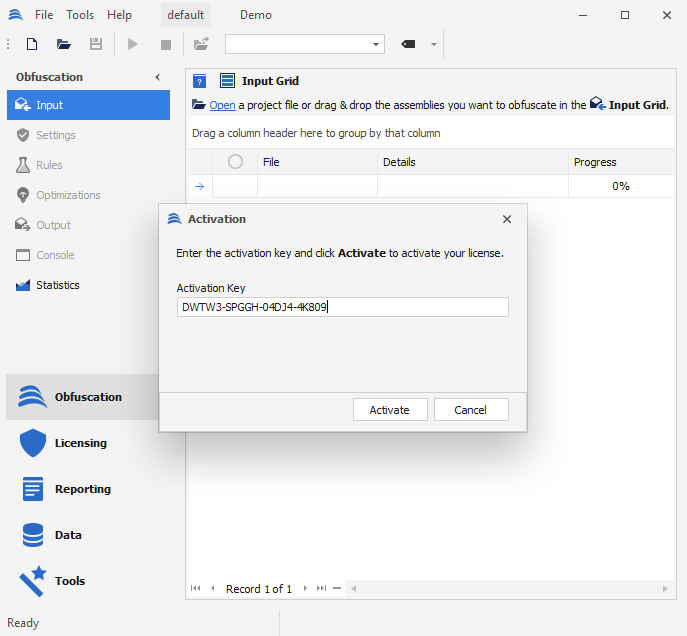Select Statistics in the Obfuscation panel
This screenshot has width=687, height=636.
pyautogui.click(x=57, y=285)
